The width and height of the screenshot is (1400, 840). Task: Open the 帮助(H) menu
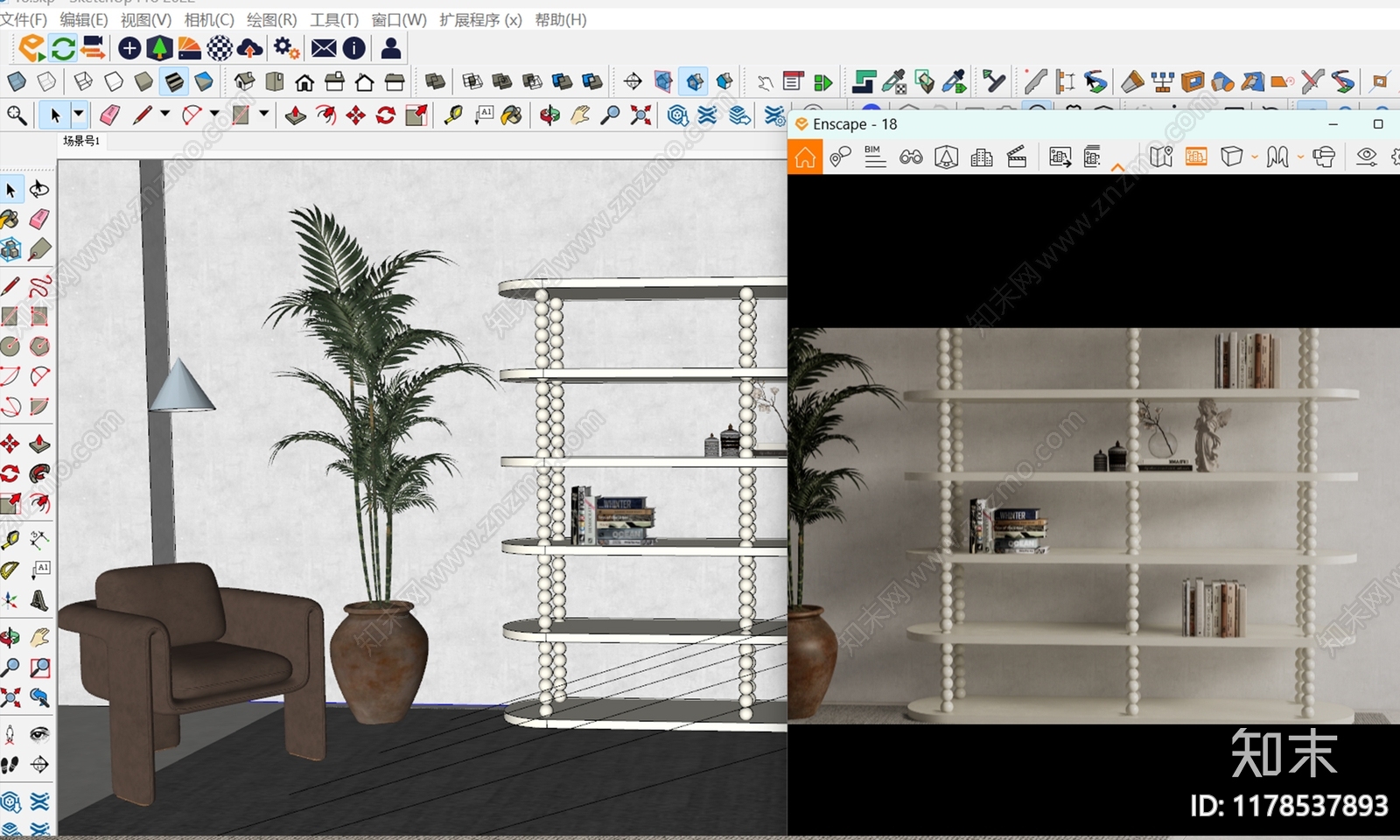pos(561,19)
